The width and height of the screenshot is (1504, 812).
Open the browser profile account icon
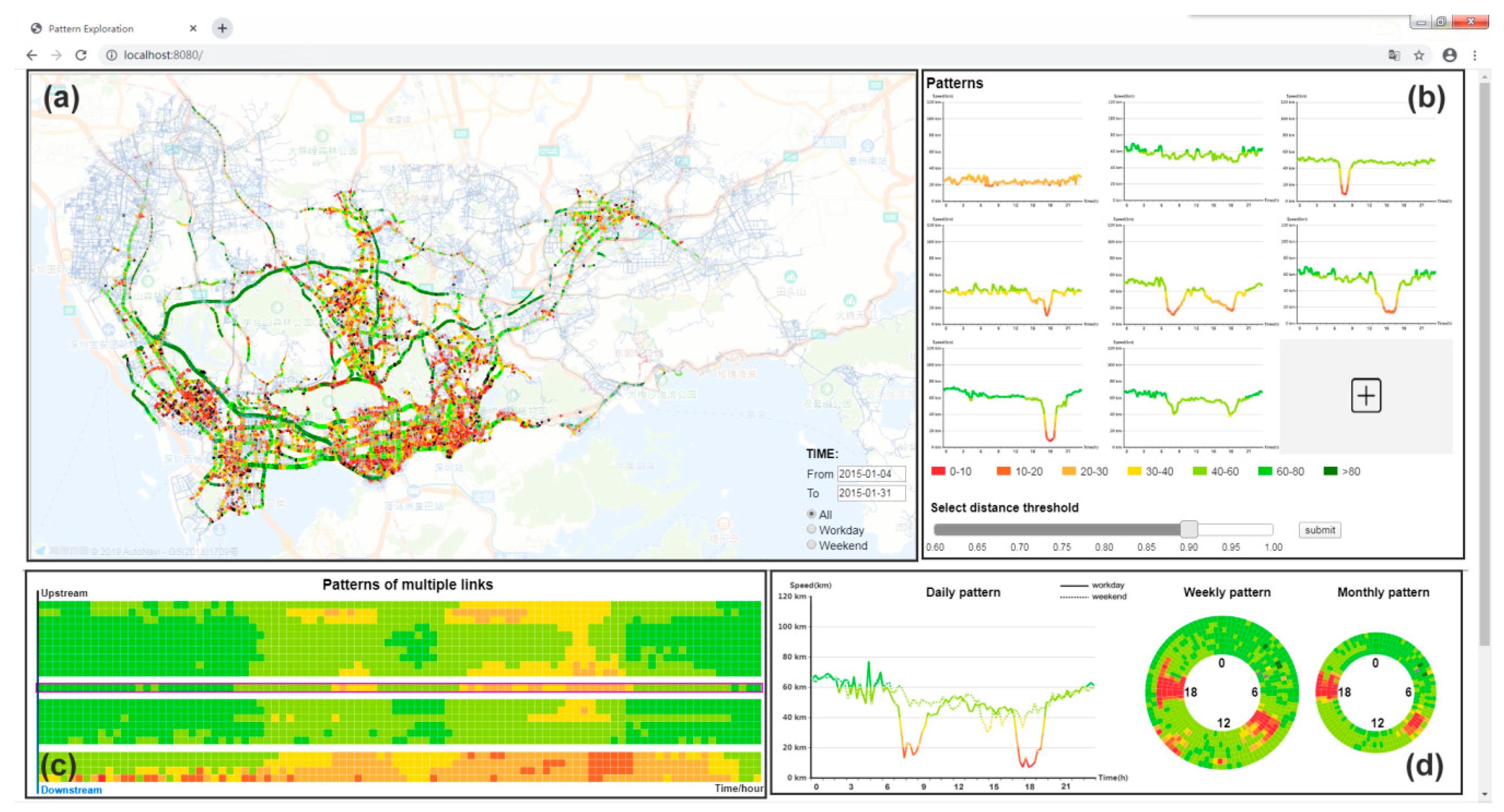tap(1449, 55)
